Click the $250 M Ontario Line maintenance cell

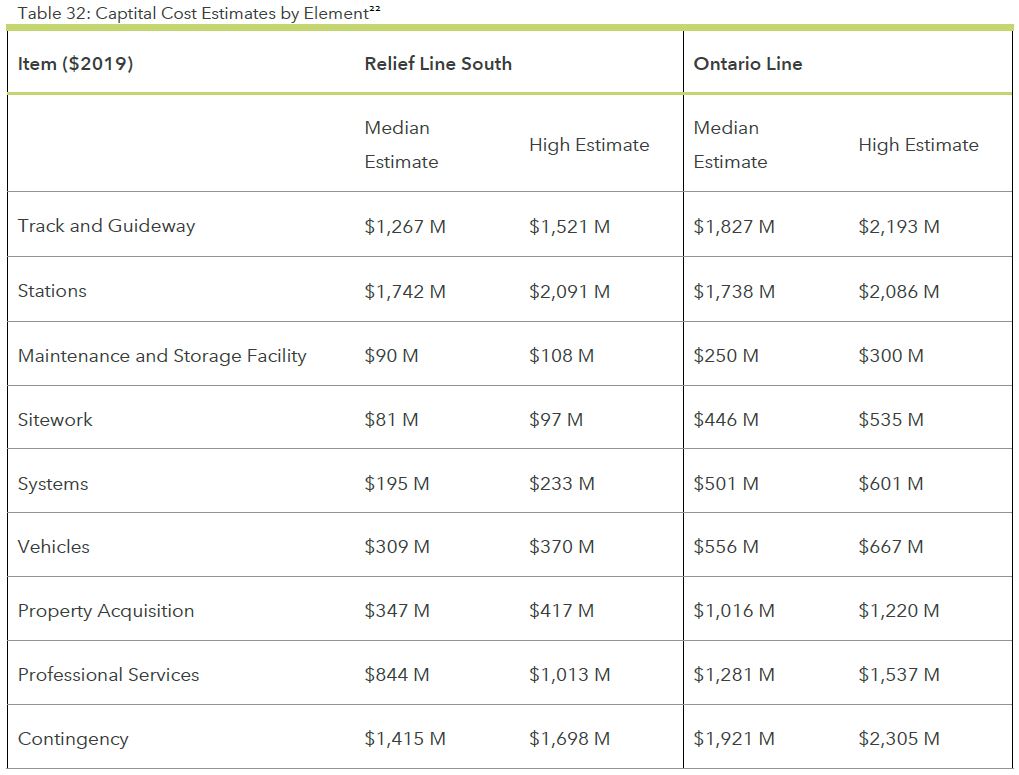tap(725, 356)
